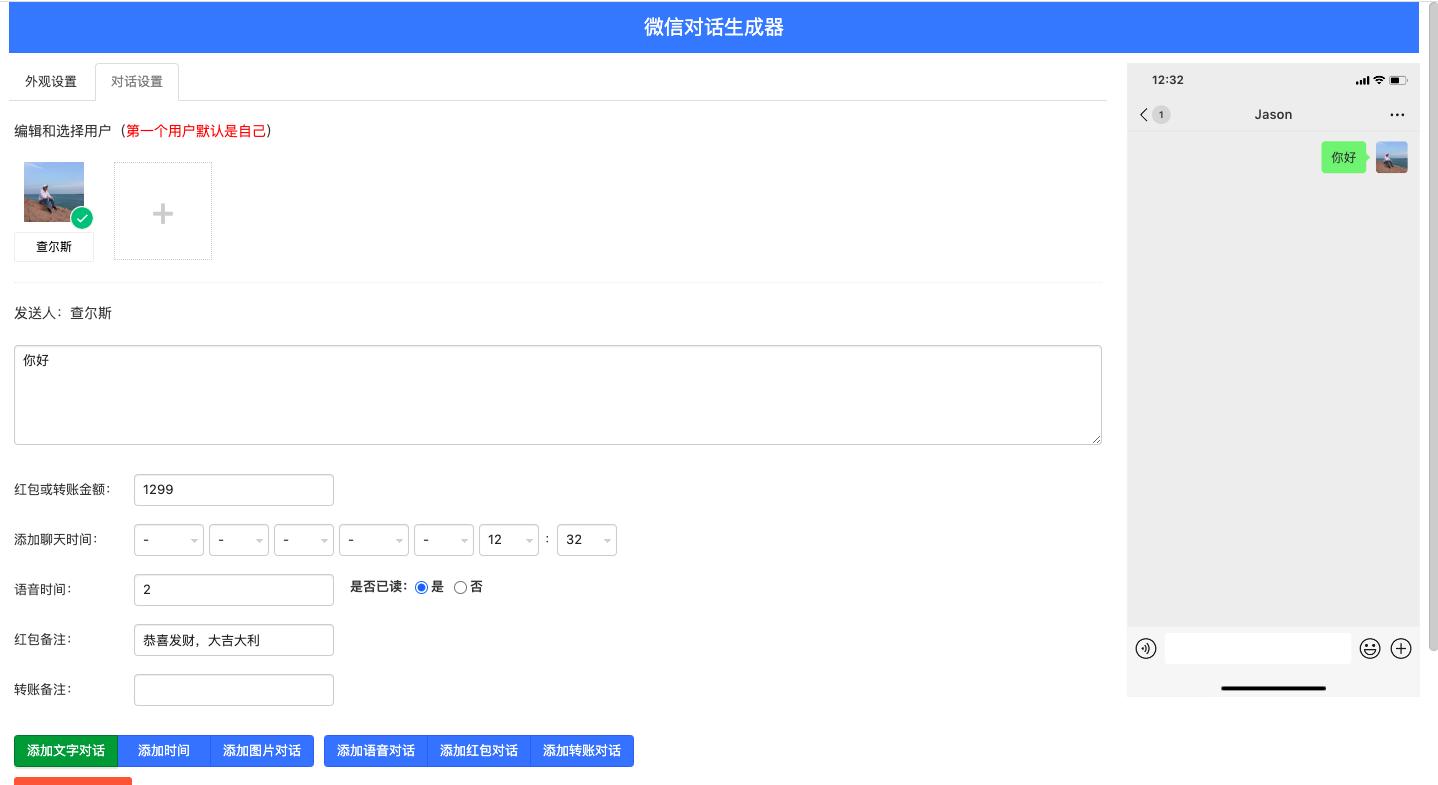The image size is (1438, 785).
Task: Switch to the 外观设置 tab
Action: pos(49,81)
